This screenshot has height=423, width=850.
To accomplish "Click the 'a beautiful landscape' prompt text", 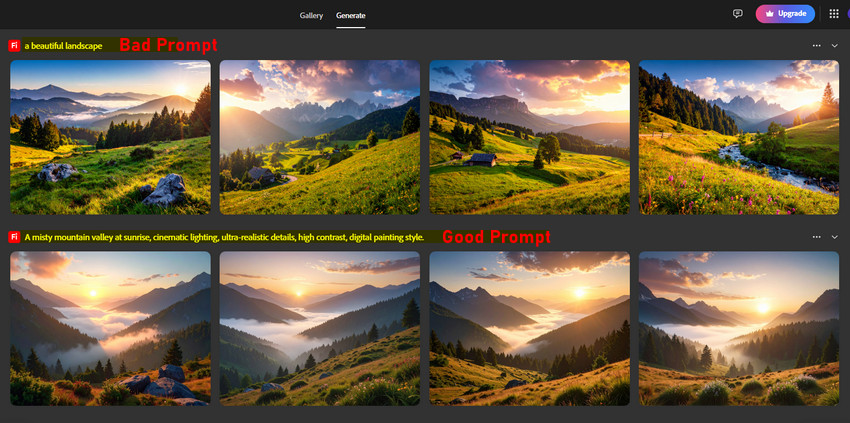I will tap(64, 46).
